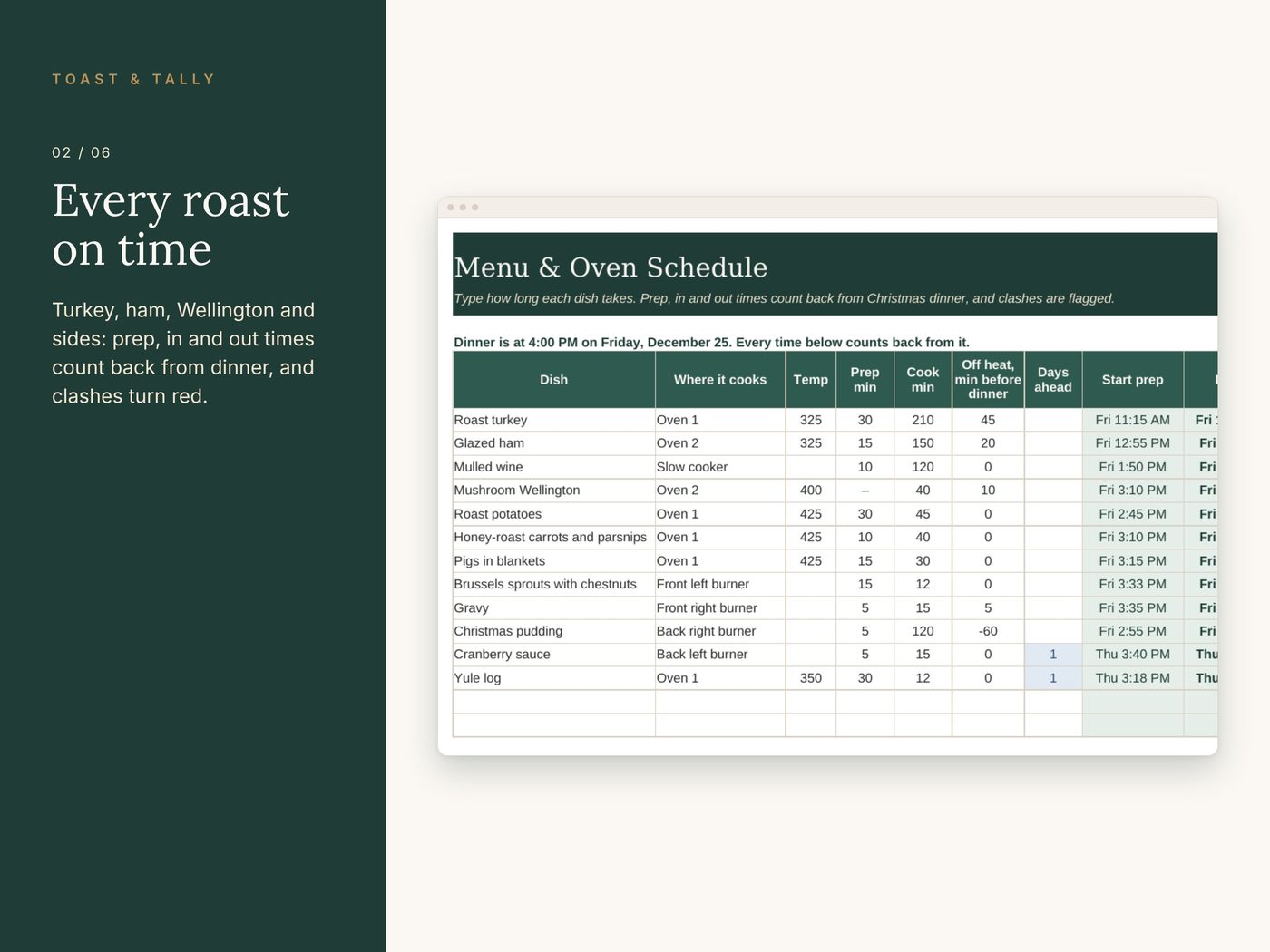Select the Temp column header
The image size is (1270, 952).
pos(811,380)
